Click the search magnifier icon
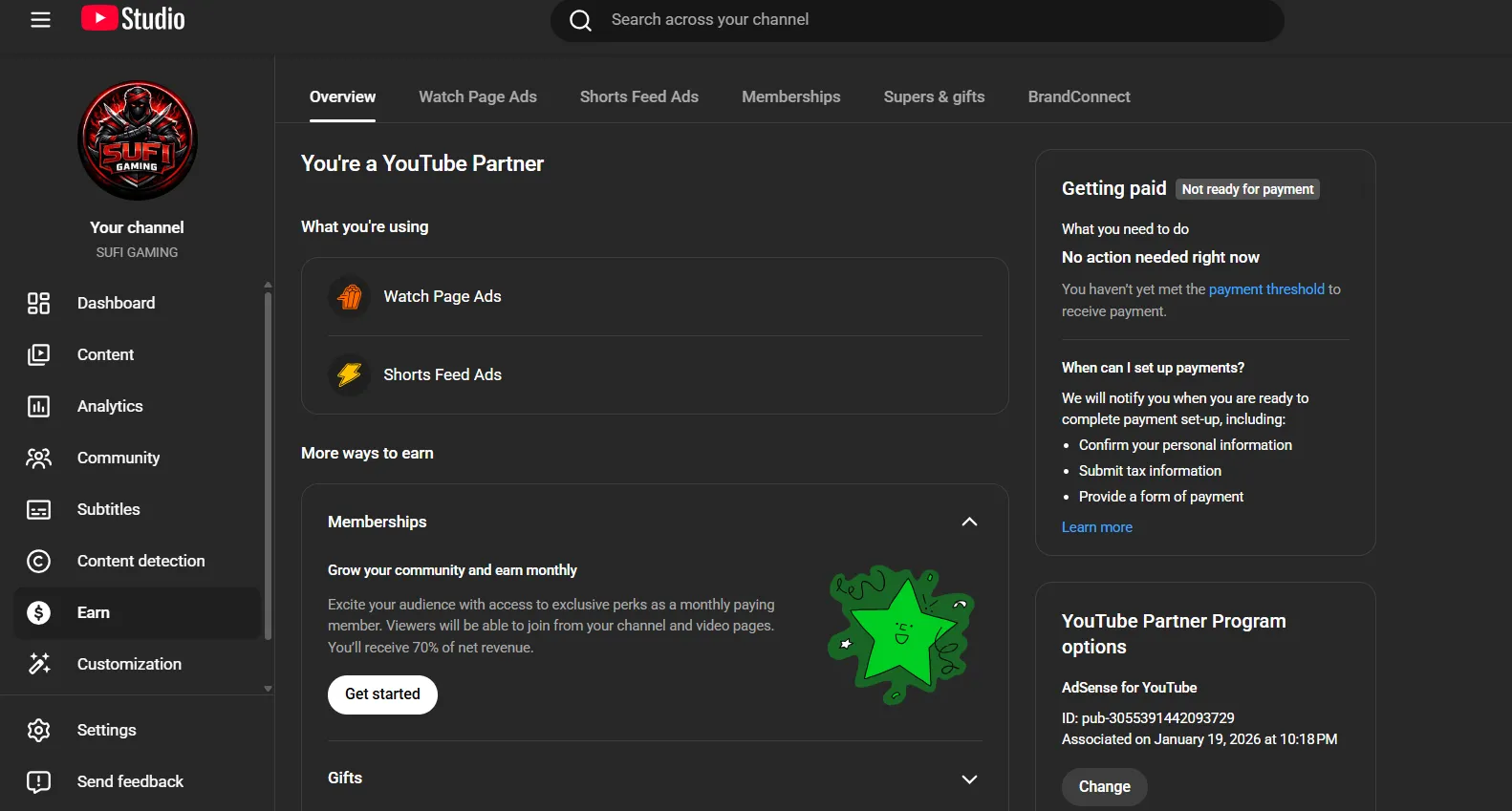 point(580,20)
